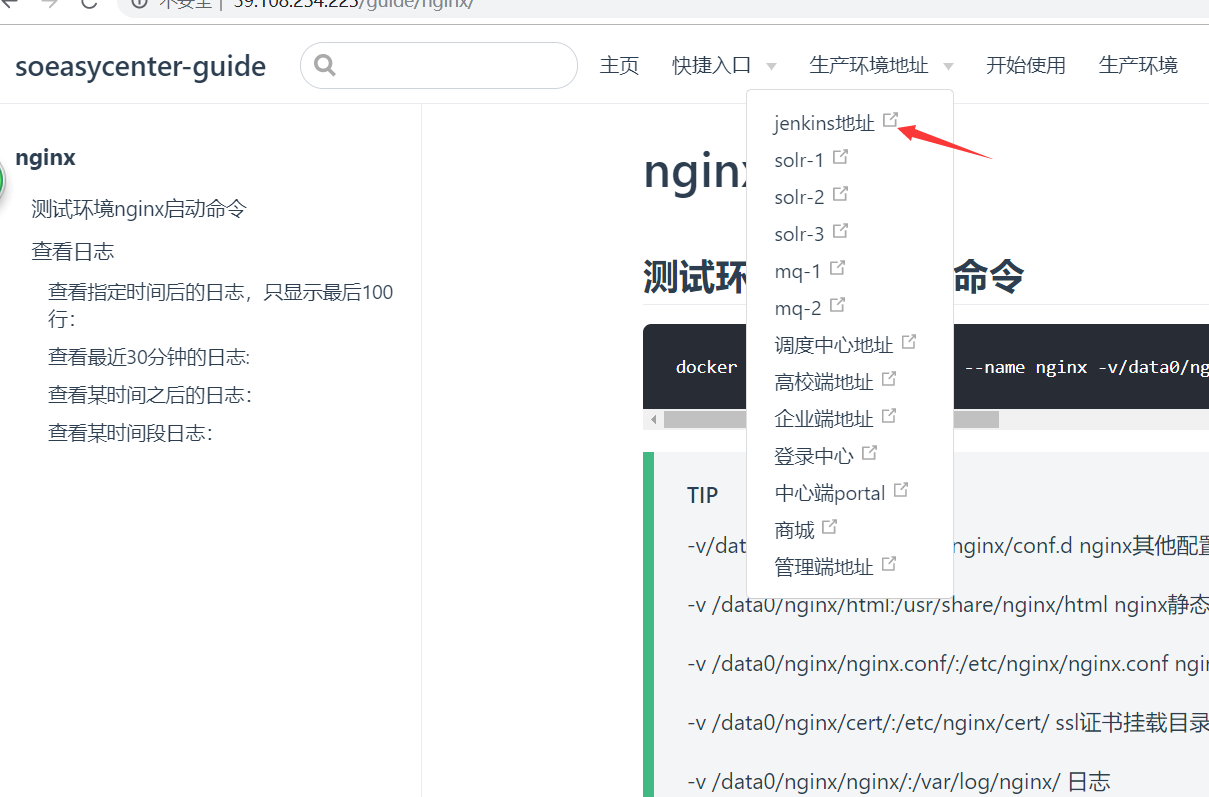Go forward with the browser forward arrow
The width and height of the screenshot is (1209, 797).
coord(51,3)
